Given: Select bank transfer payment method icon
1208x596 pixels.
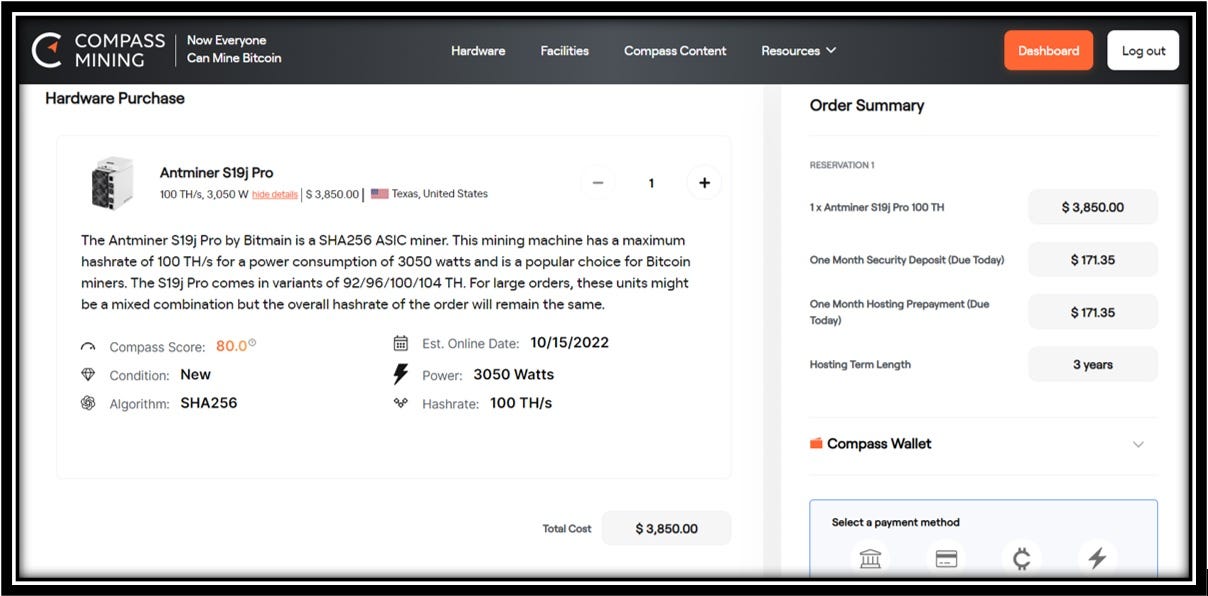Looking at the screenshot, I should 870,559.
